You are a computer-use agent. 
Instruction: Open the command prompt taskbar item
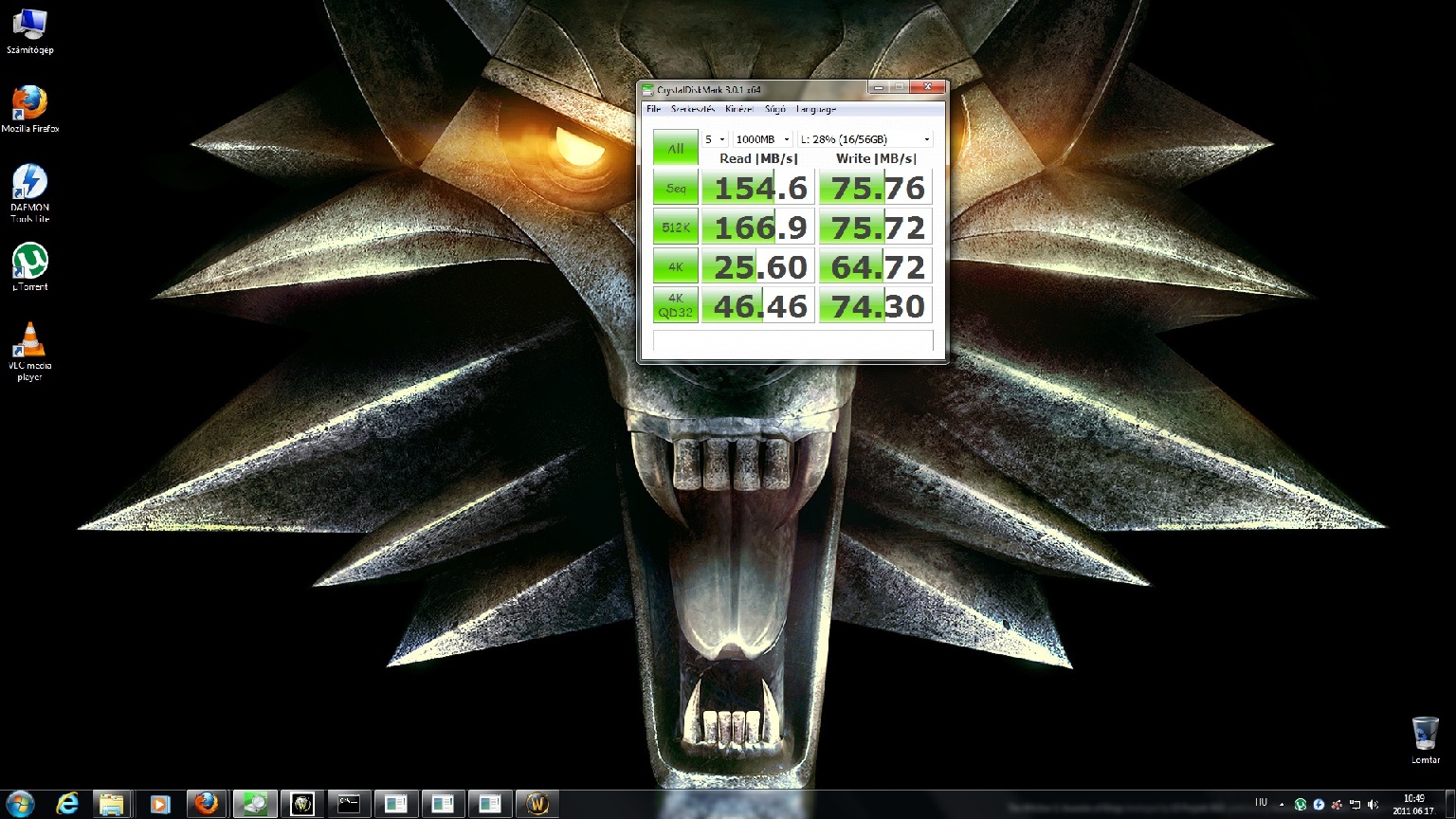349,804
